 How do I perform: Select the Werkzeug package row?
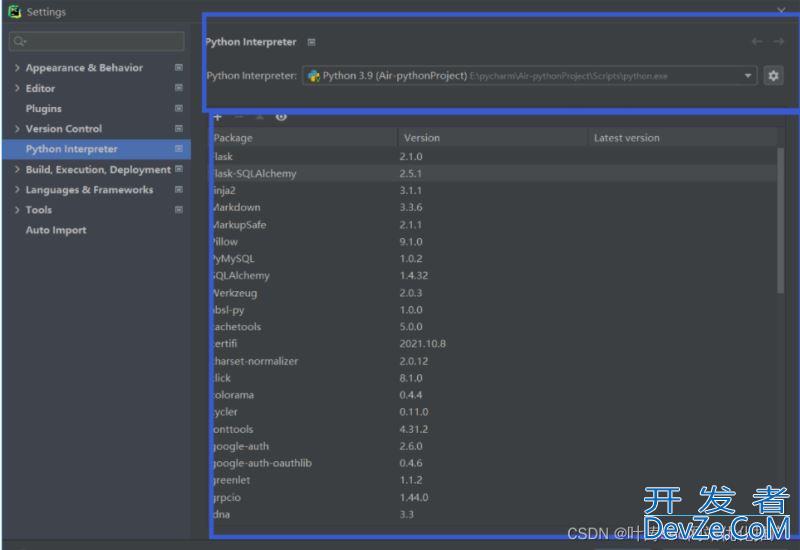pyautogui.click(x=494, y=293)
